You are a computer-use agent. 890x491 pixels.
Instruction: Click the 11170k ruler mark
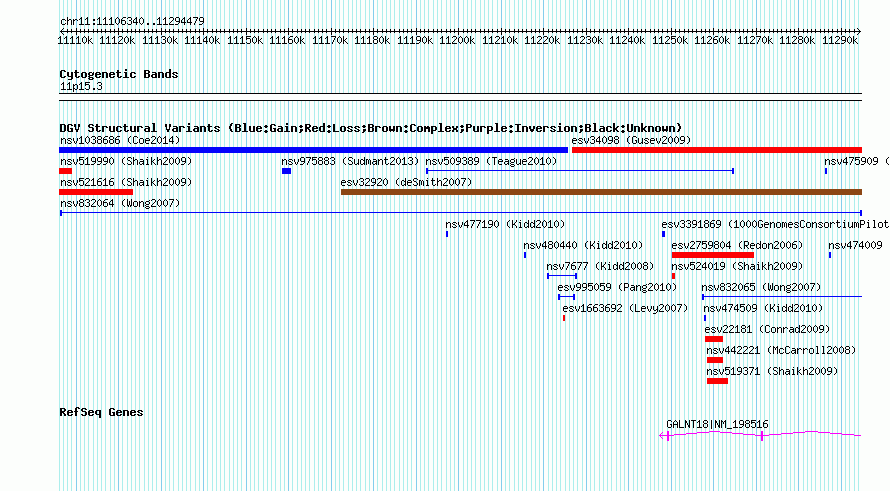330,40
